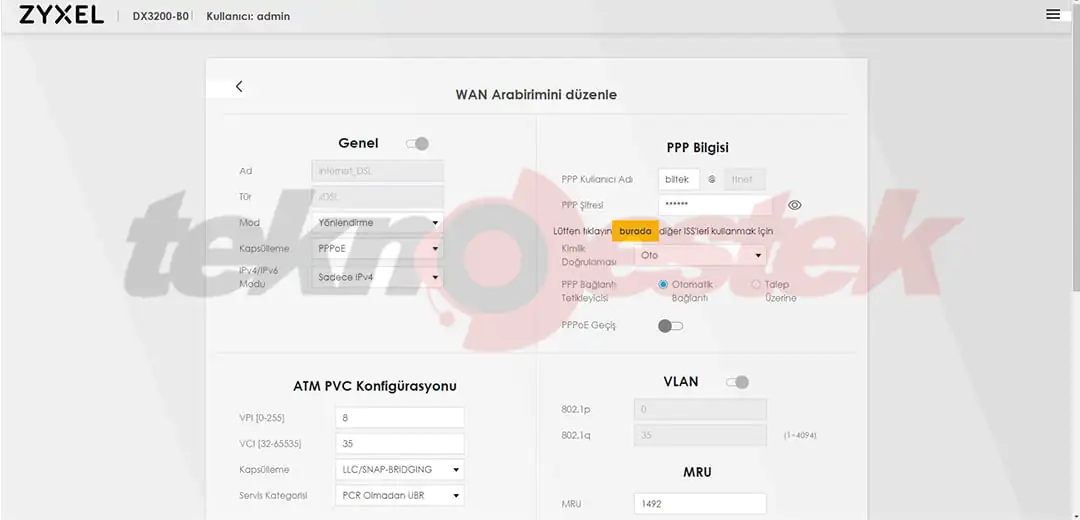
Task: Open the LLC/SNAP-BRIDGING dropdown
Action: click(x=399, y=470)
